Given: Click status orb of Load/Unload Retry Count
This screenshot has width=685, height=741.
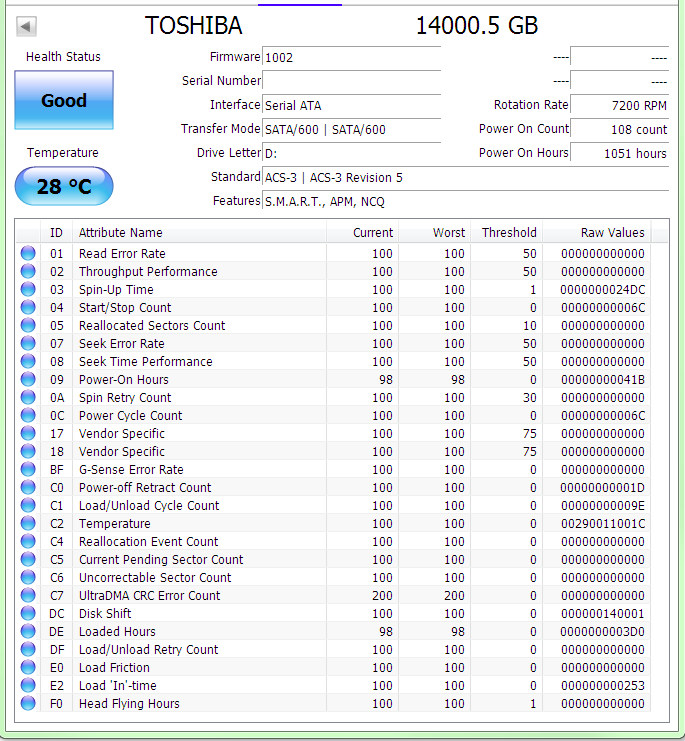Looking at the screenshot, I should (x=28, y=649).
